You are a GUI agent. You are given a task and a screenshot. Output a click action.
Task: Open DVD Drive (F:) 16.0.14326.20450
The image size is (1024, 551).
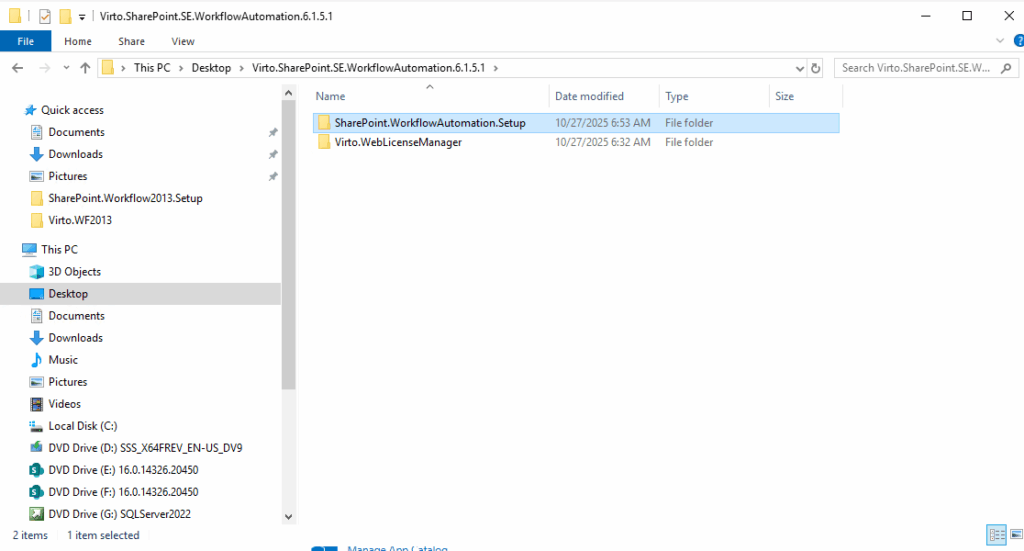(x=123, y=492)
